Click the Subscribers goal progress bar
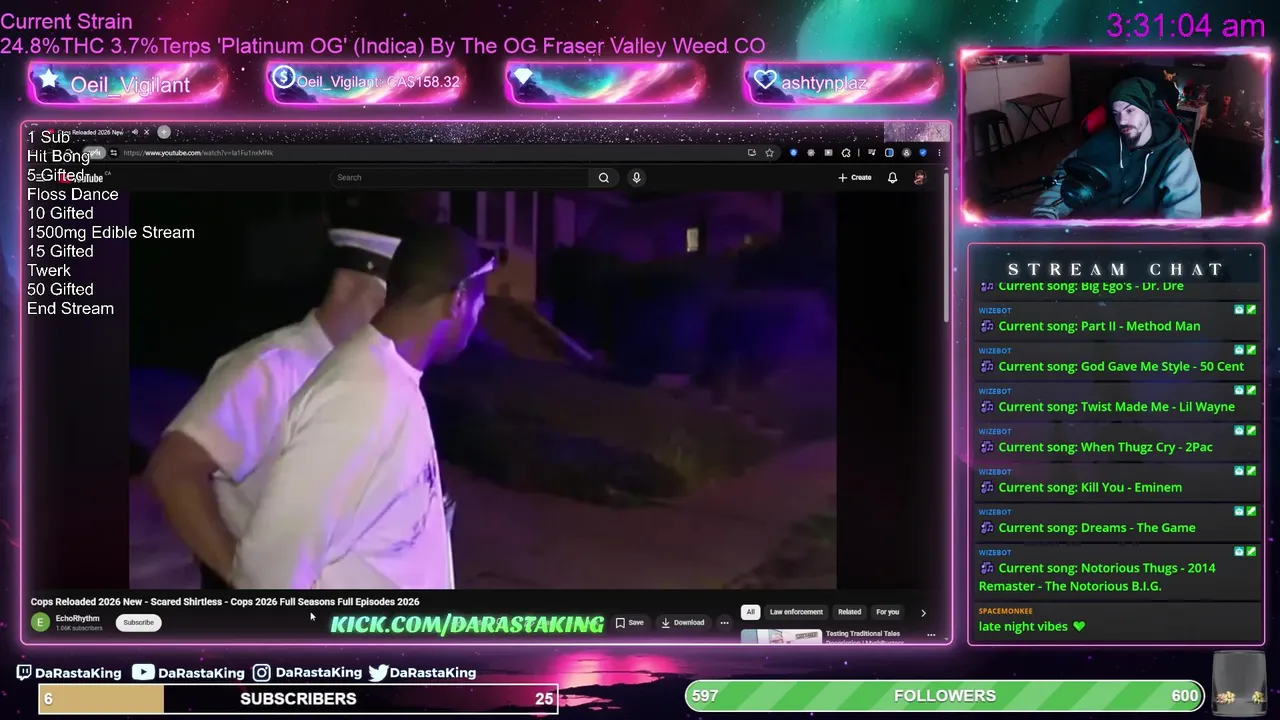This screenshot has width=1280, height=720. coord(298,699)
